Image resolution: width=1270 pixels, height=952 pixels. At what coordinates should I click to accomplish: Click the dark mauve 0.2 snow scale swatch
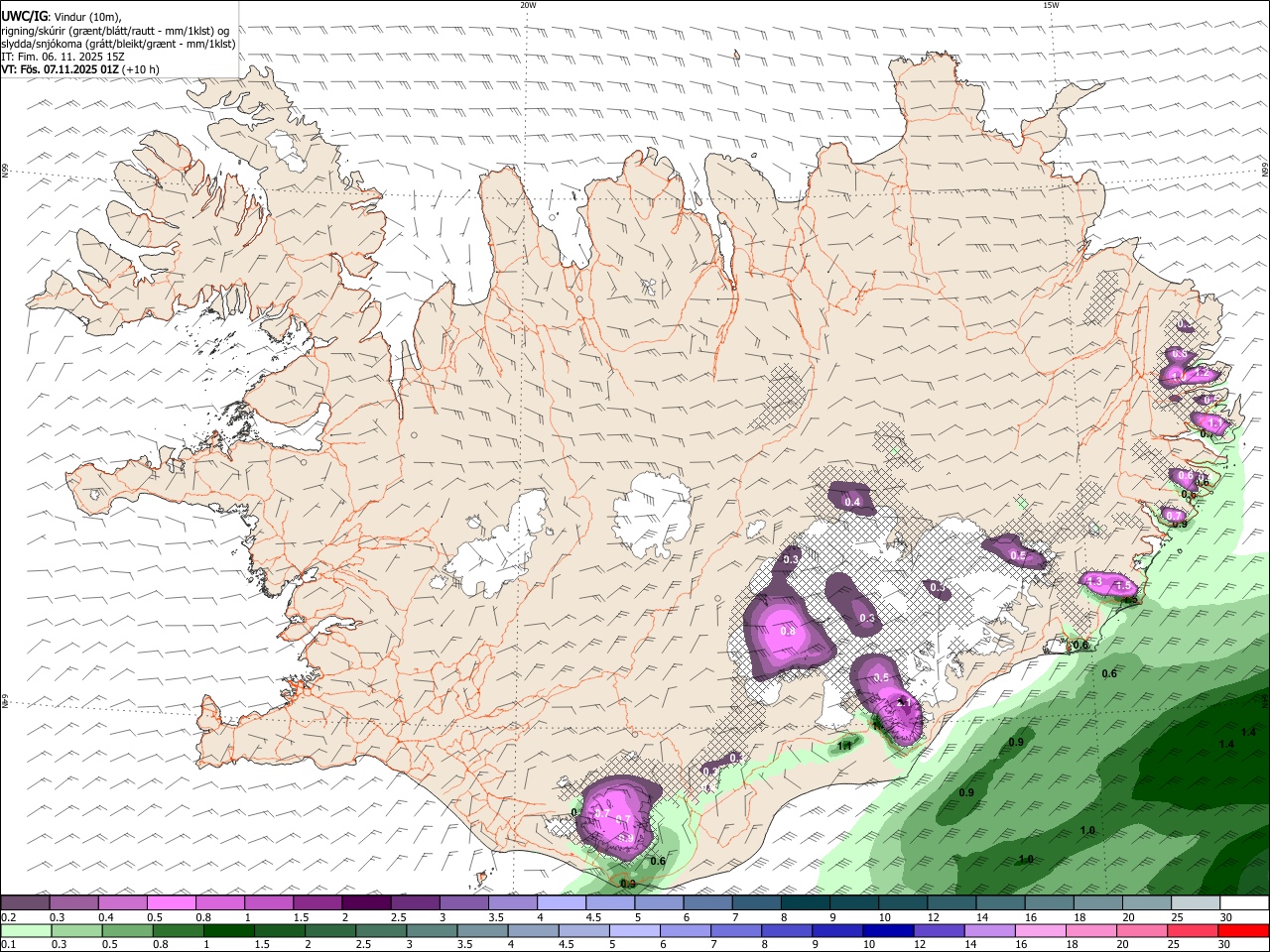26,903
